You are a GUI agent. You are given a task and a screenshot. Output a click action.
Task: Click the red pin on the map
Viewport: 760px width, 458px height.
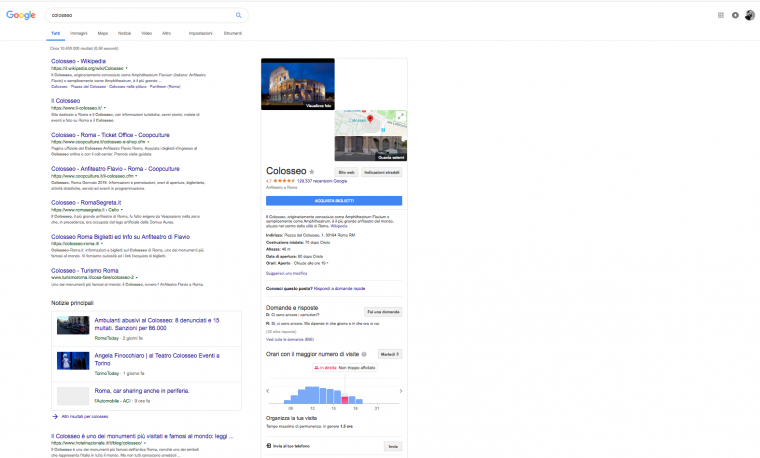pos(370,119)
